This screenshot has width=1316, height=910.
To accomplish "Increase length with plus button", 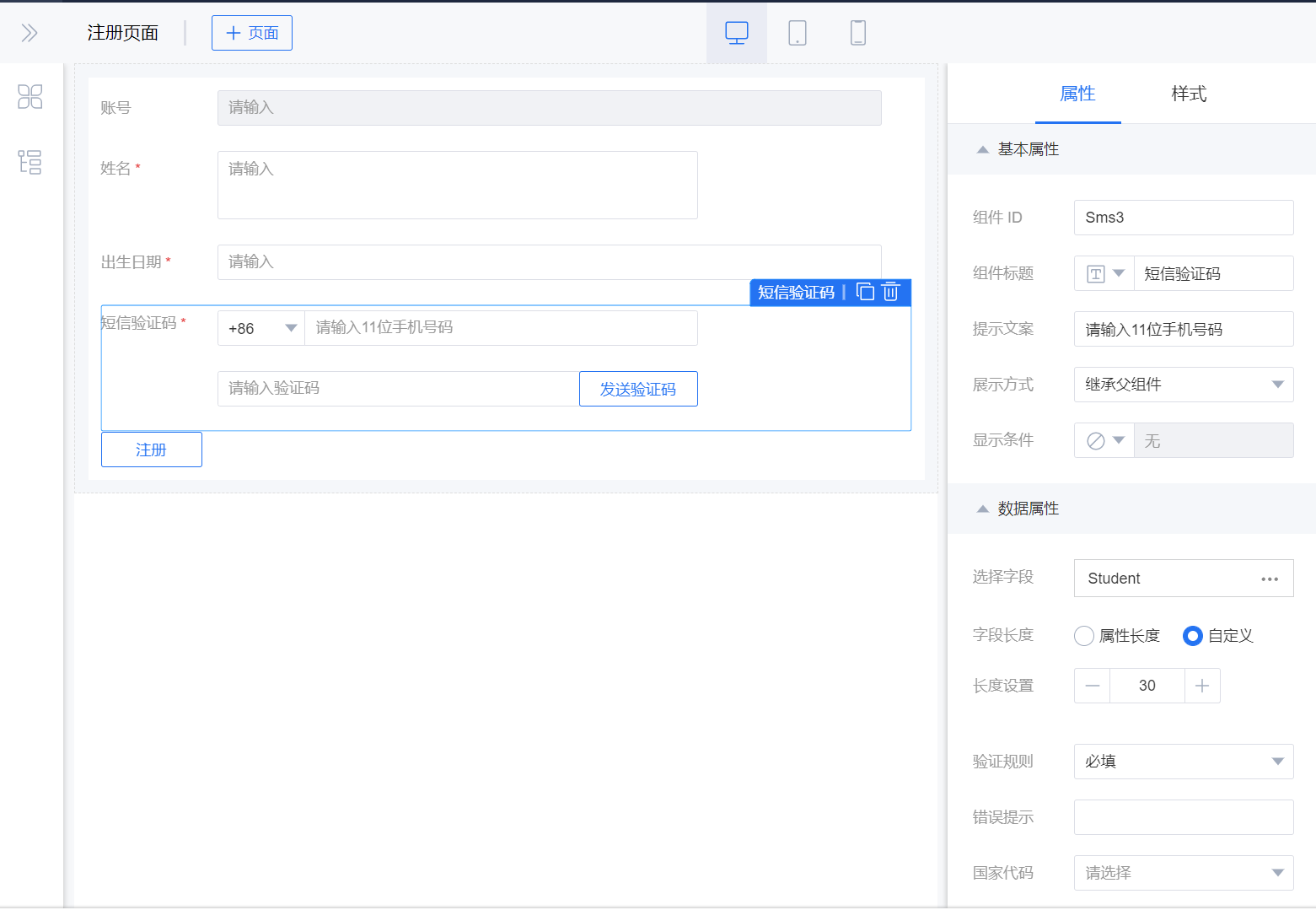I will (1202, 686).
